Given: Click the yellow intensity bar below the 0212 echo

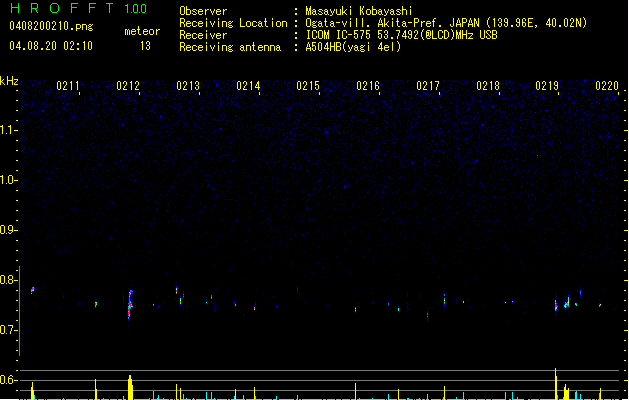Looking at the screenshot, I should coord(130,388).
